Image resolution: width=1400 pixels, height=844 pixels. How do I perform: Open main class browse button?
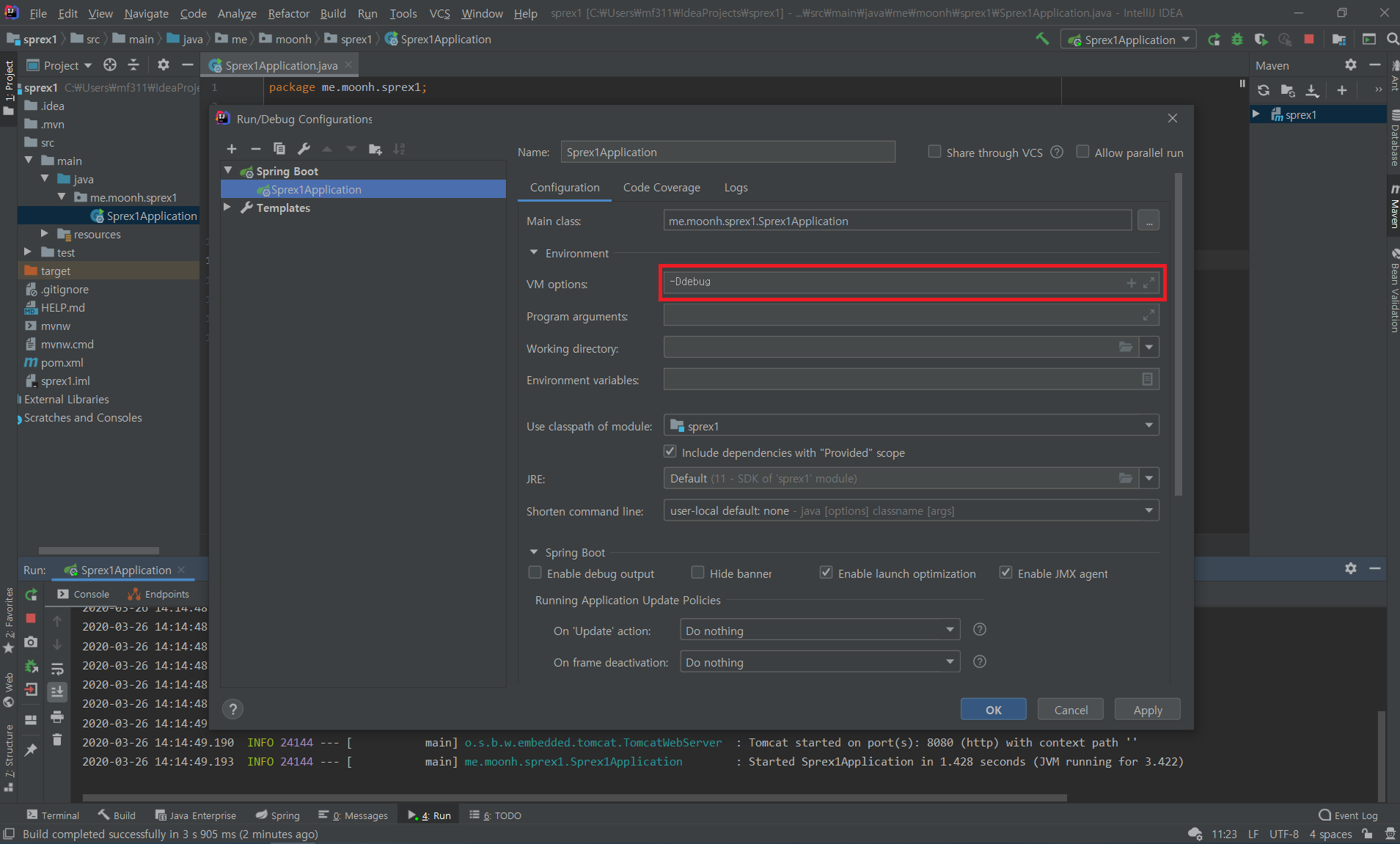[x=1148, y=221]
